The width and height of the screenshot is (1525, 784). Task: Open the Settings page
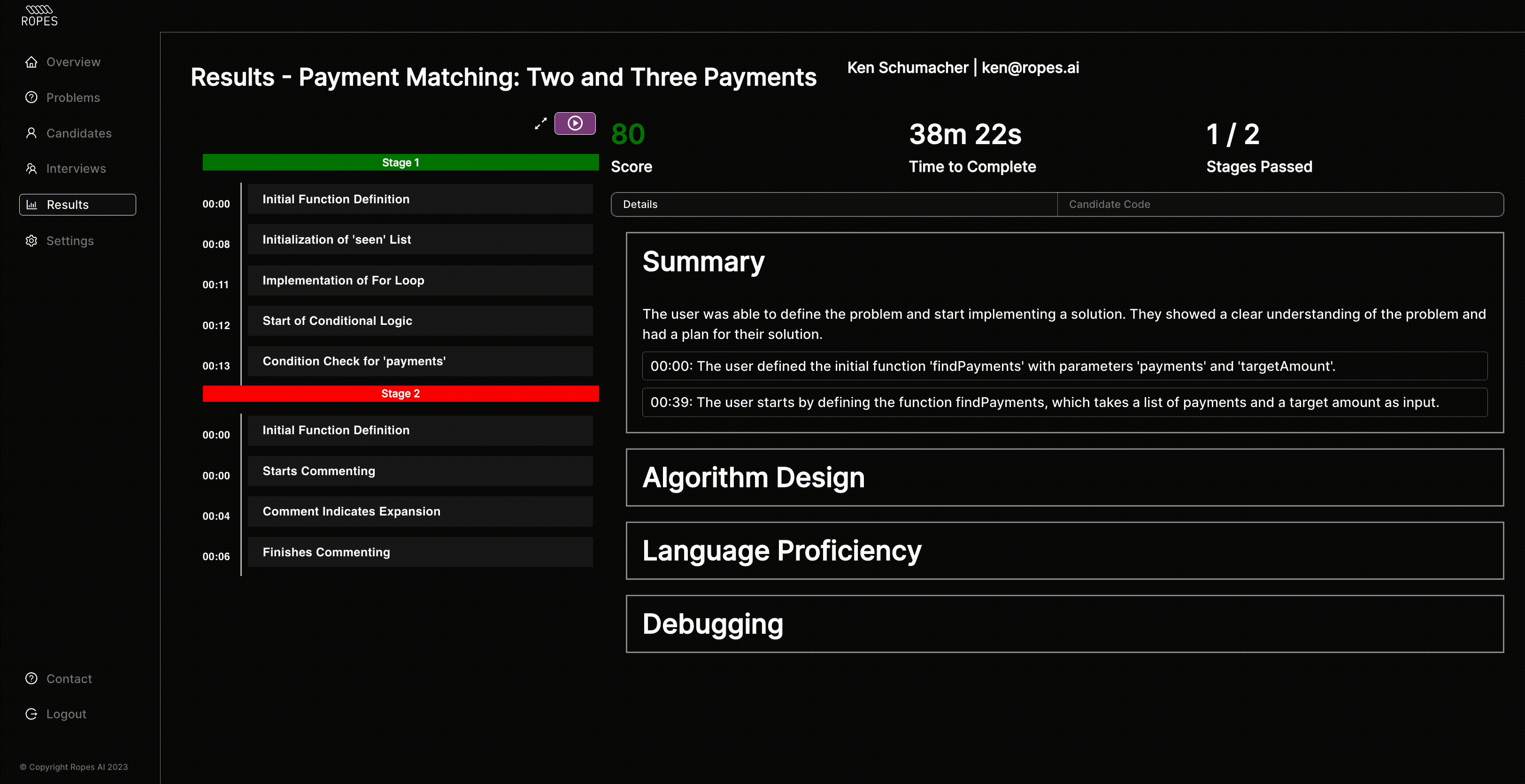click(x=70, y=240)
